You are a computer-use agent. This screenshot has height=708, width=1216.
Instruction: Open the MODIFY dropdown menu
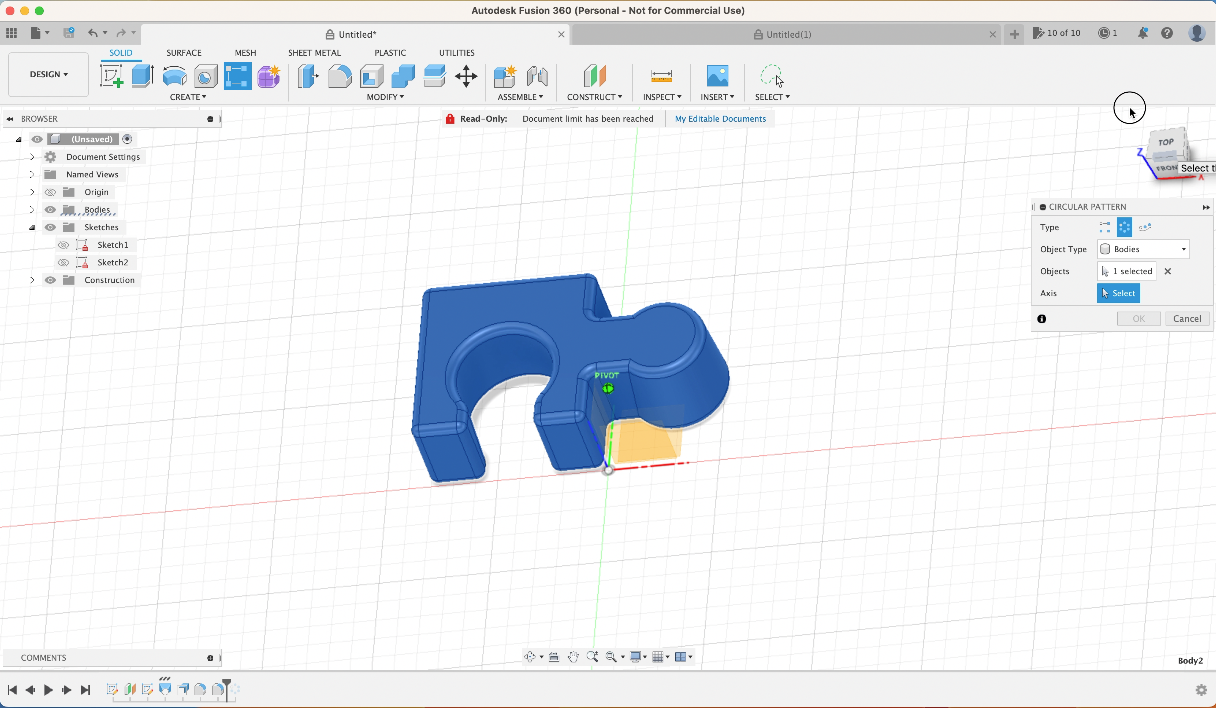385,97
